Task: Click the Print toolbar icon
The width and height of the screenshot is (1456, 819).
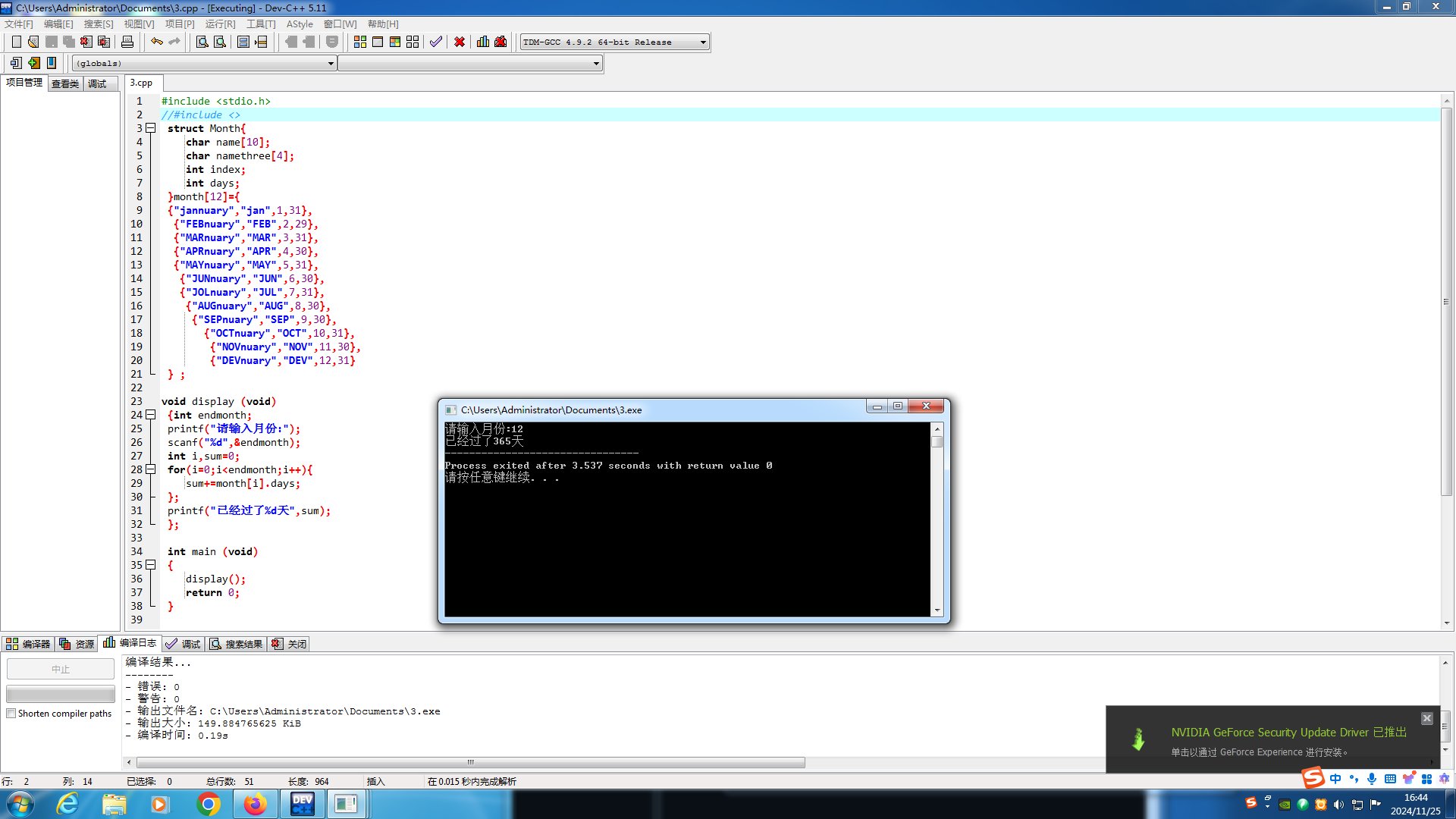Action: (127, 42)
